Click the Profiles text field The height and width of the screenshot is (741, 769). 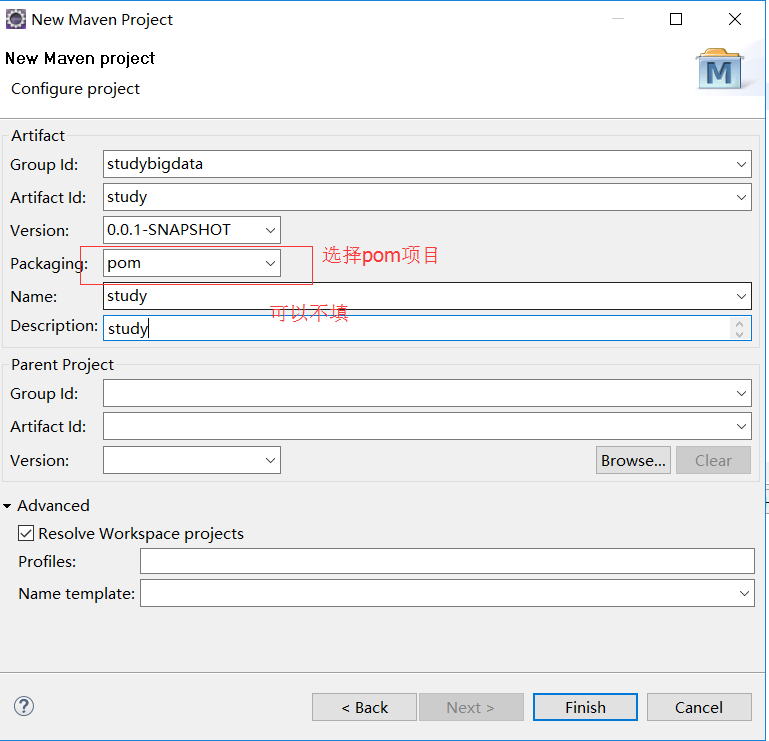[x=447, y=561]
